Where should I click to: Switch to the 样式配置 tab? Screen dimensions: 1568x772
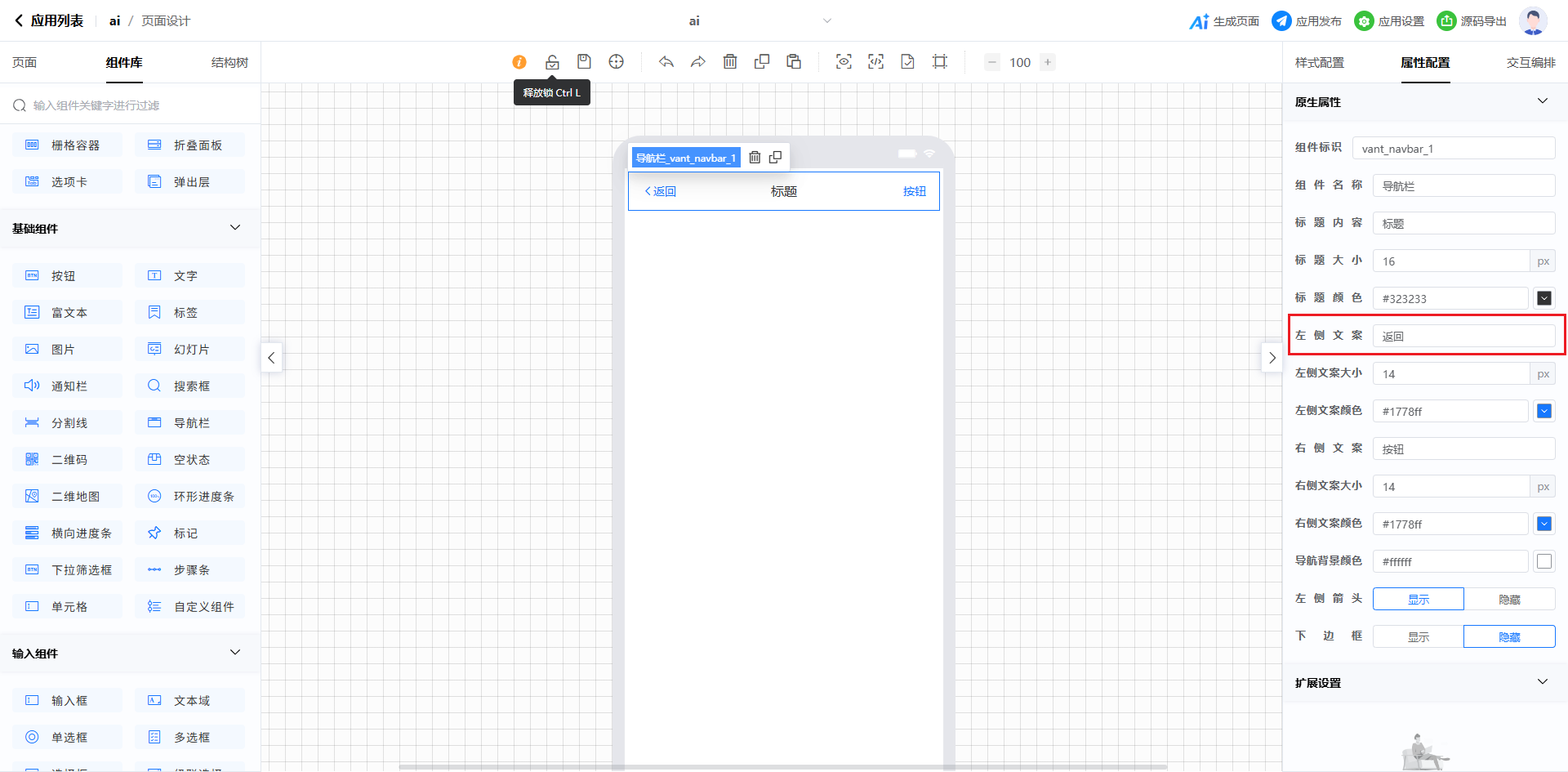click(x=1319, y=63)
